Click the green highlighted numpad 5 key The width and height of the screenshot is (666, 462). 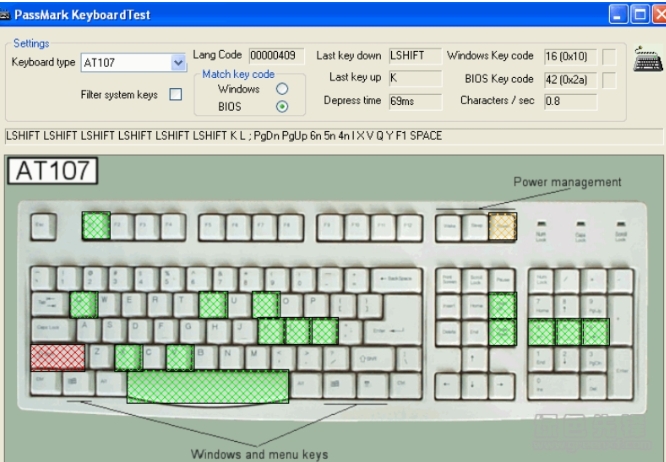(569, 332)
